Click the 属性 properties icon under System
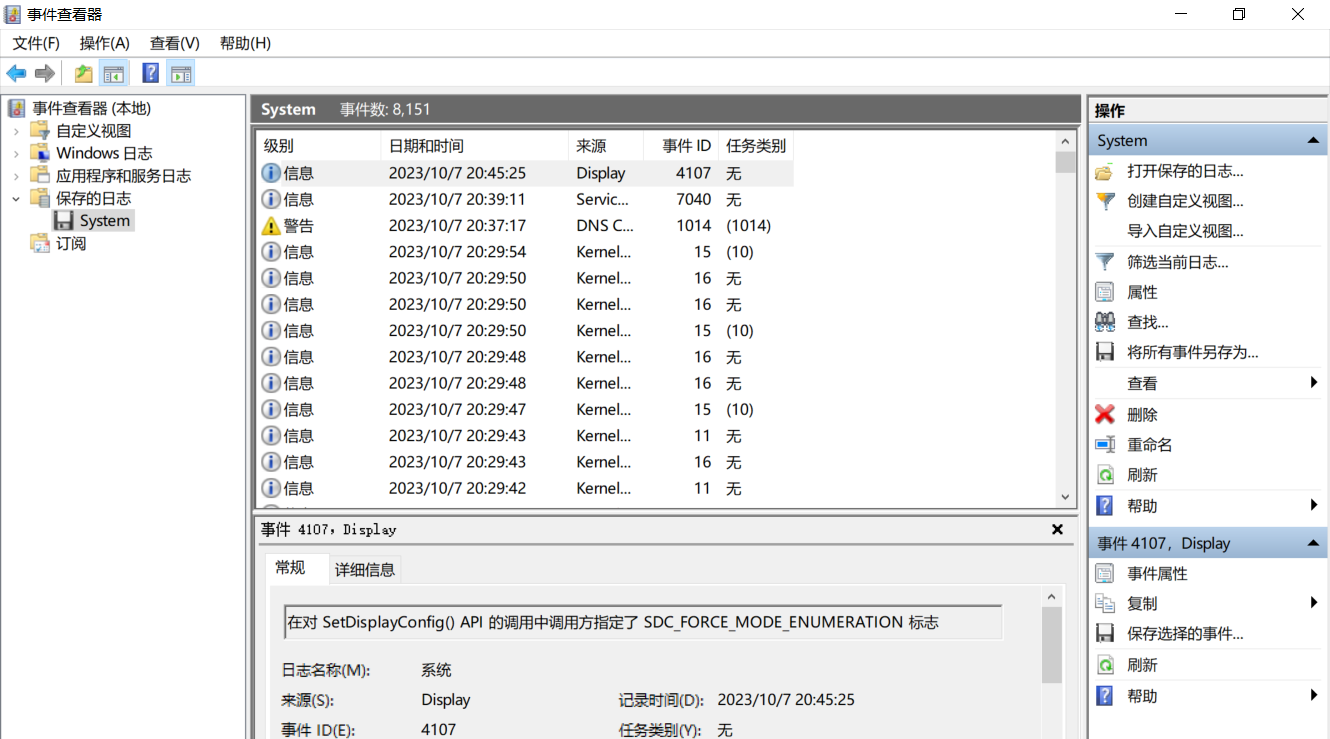 (x=1105, y=292)
